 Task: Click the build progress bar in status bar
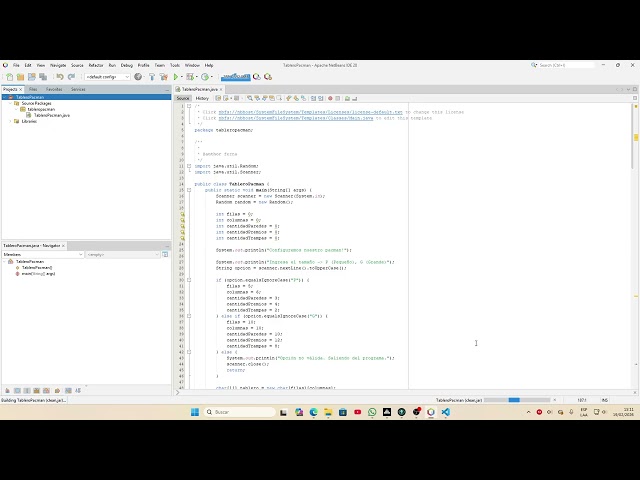point(517,400)
